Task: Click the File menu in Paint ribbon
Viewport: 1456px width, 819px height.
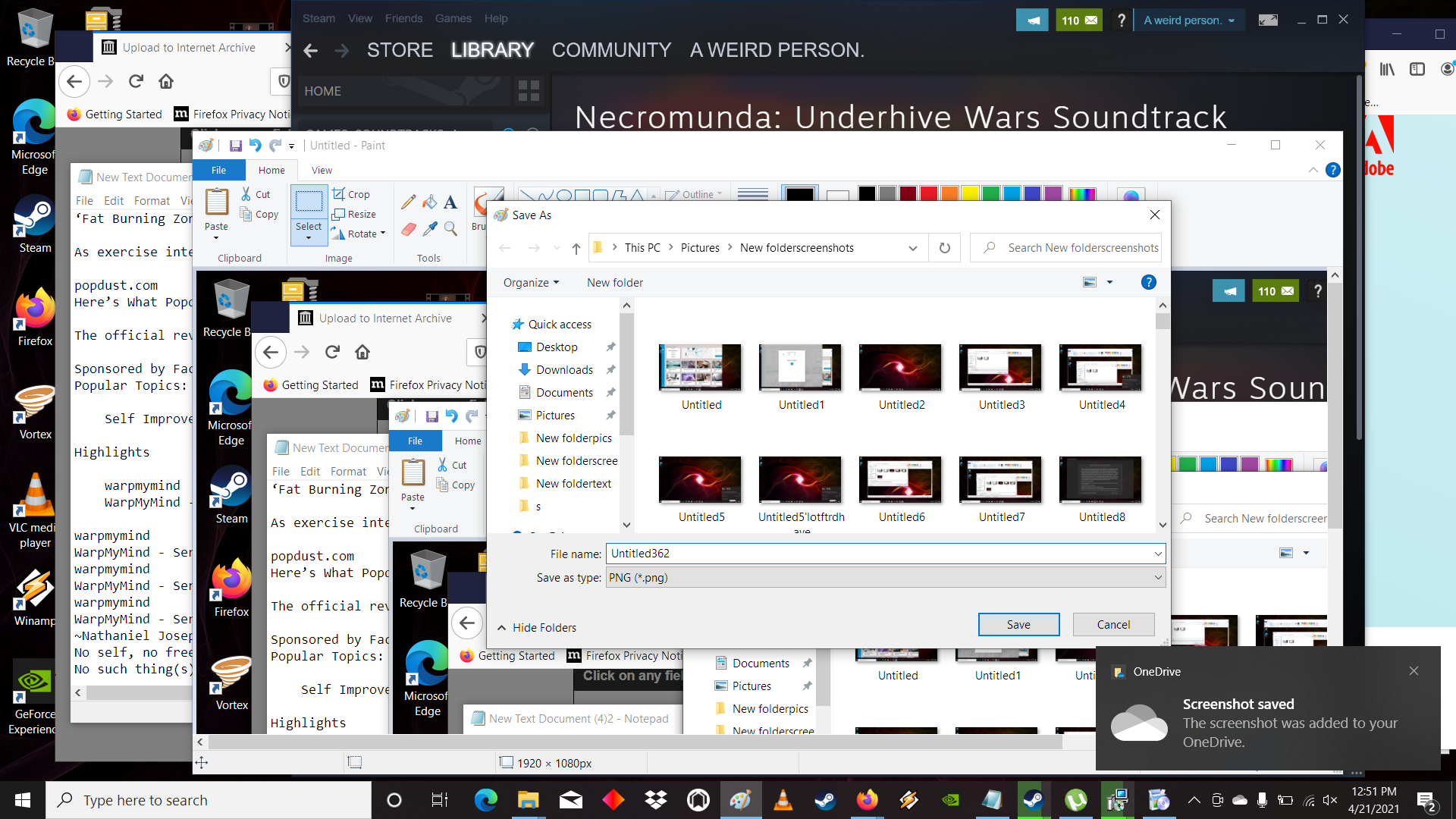Action: [x=218, y=169]
